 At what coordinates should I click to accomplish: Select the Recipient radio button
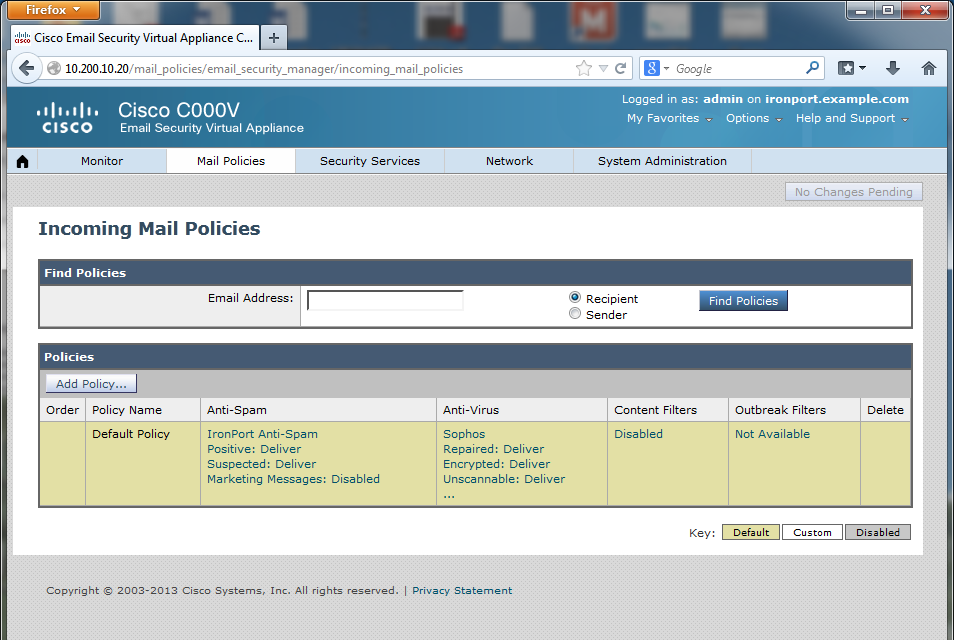pos(575,297)
